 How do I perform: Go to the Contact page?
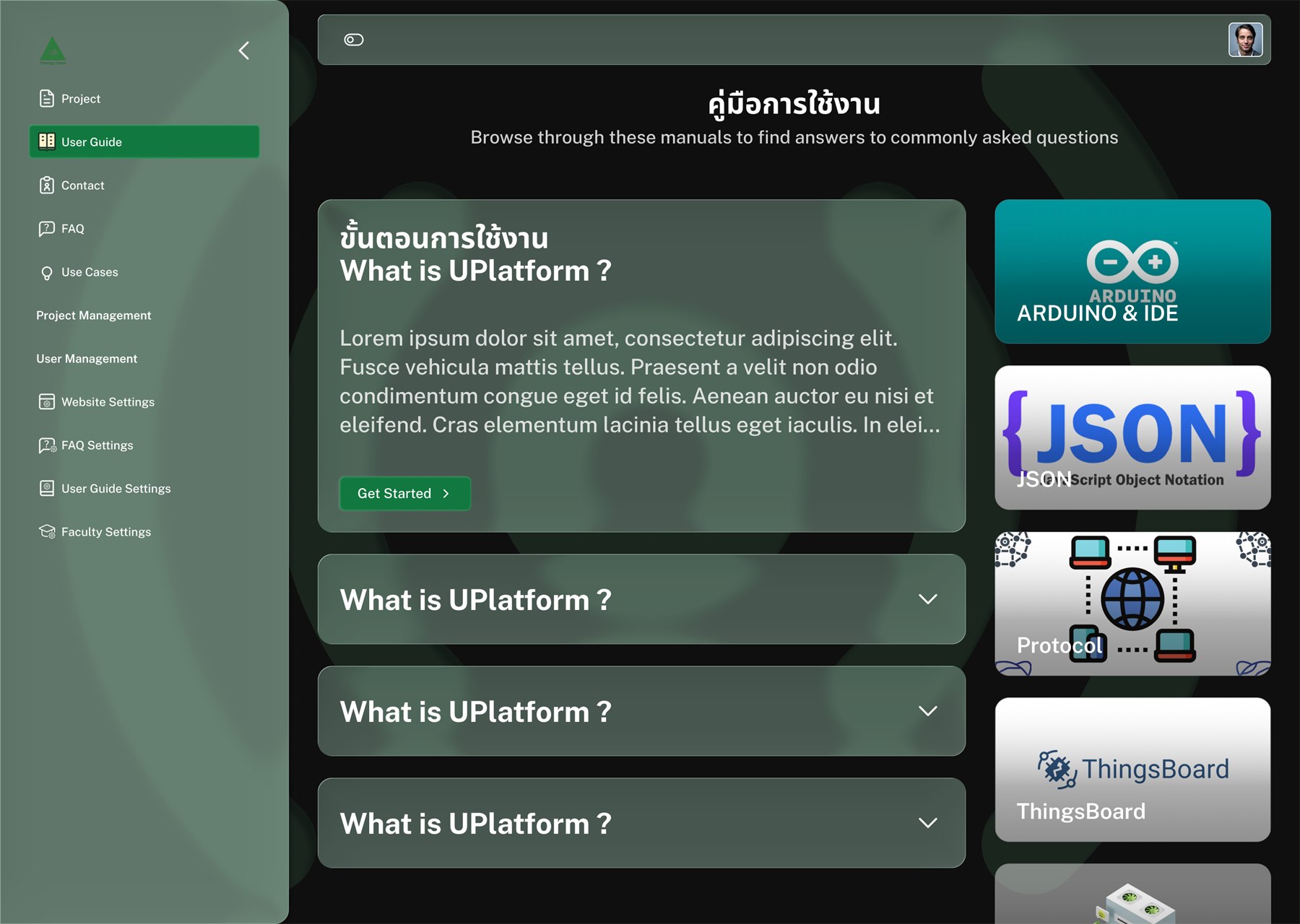pyautogui.click(x=144, y=186)
